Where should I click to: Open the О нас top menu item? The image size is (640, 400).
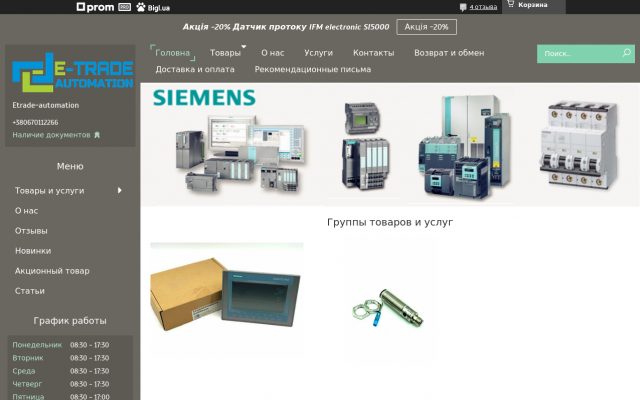coord(273,53)
